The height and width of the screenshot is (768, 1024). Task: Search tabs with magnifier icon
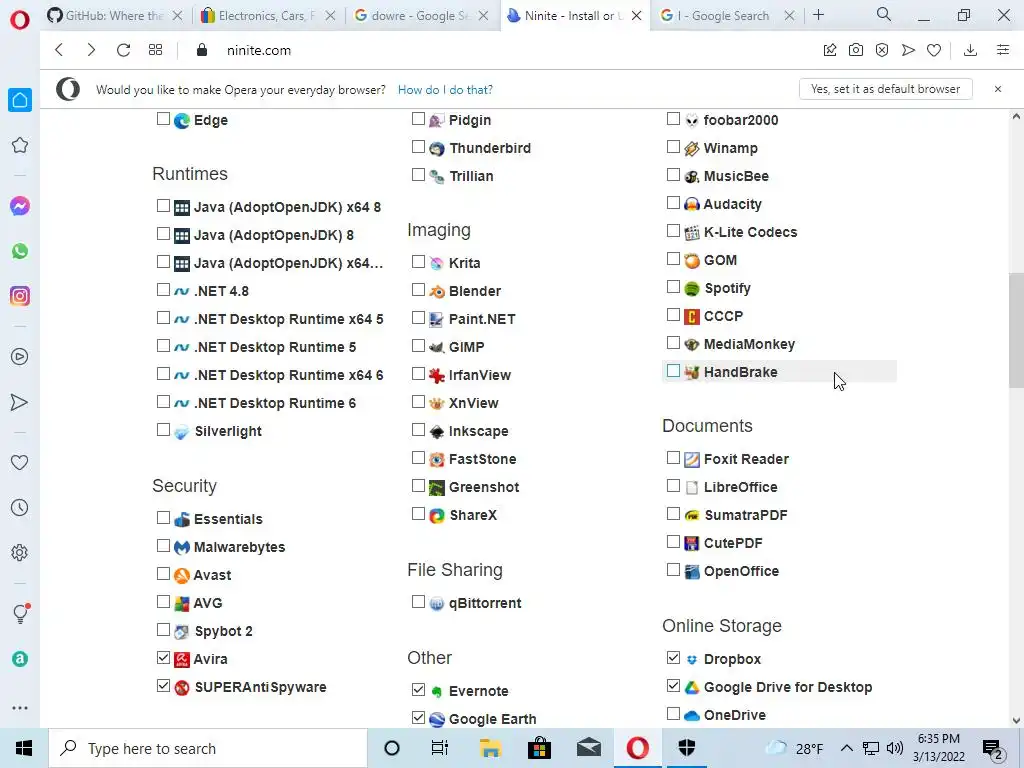(884, 14)
